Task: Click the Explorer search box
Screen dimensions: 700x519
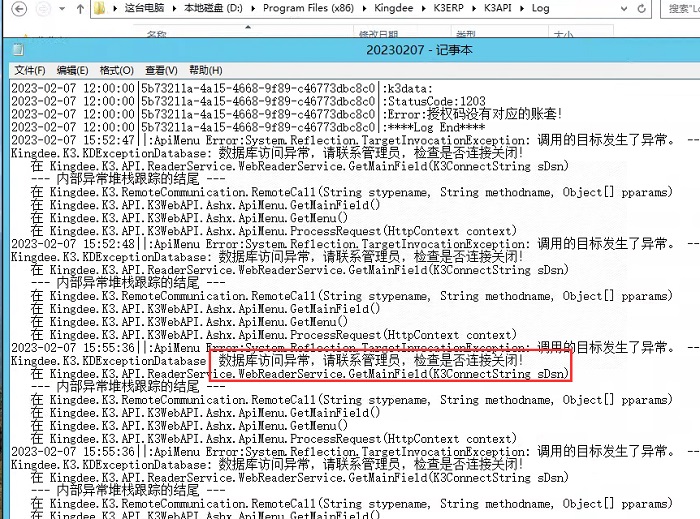Action: (680, 8)
